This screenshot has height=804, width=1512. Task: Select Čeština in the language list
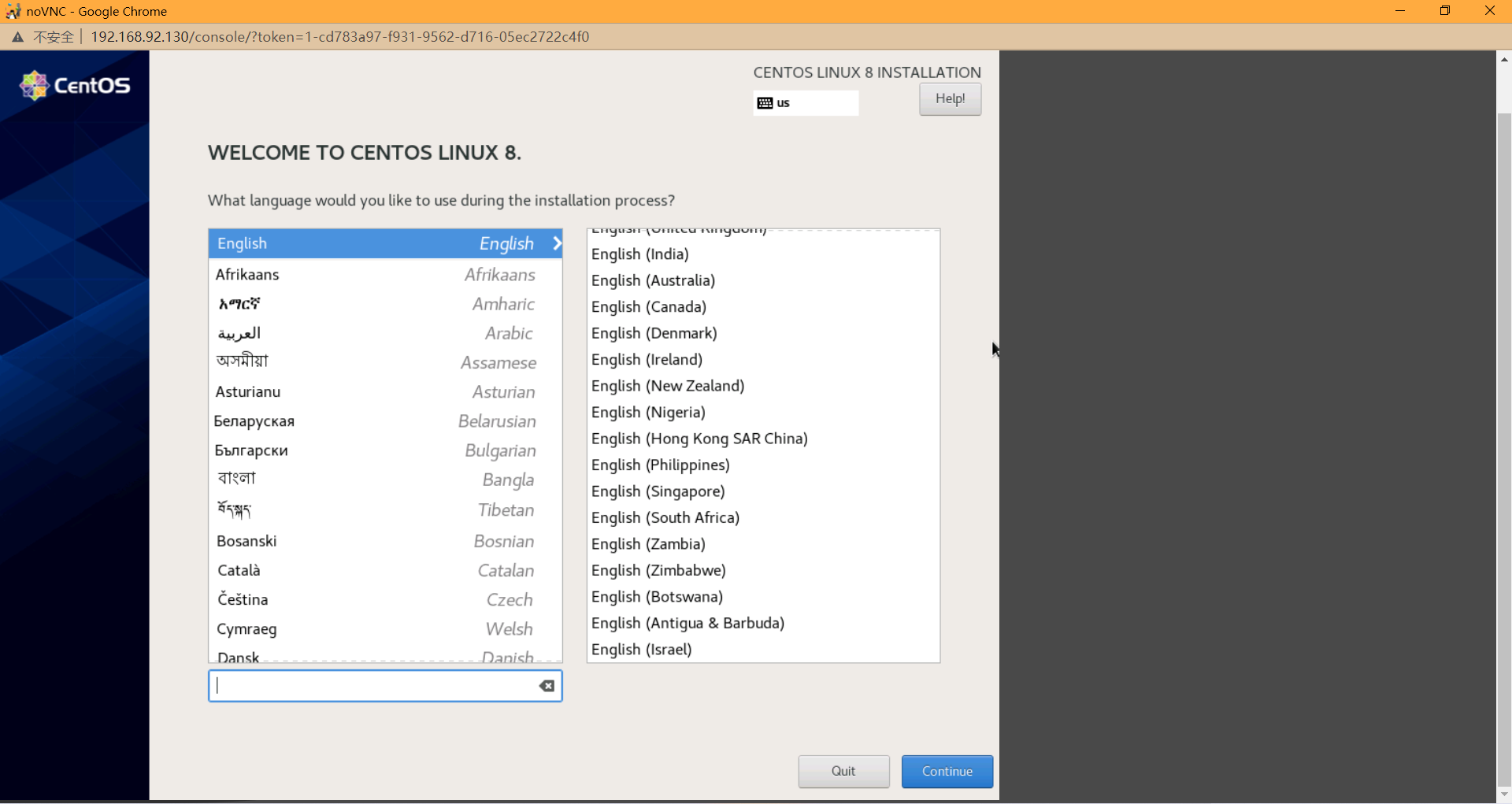point(385,599)
